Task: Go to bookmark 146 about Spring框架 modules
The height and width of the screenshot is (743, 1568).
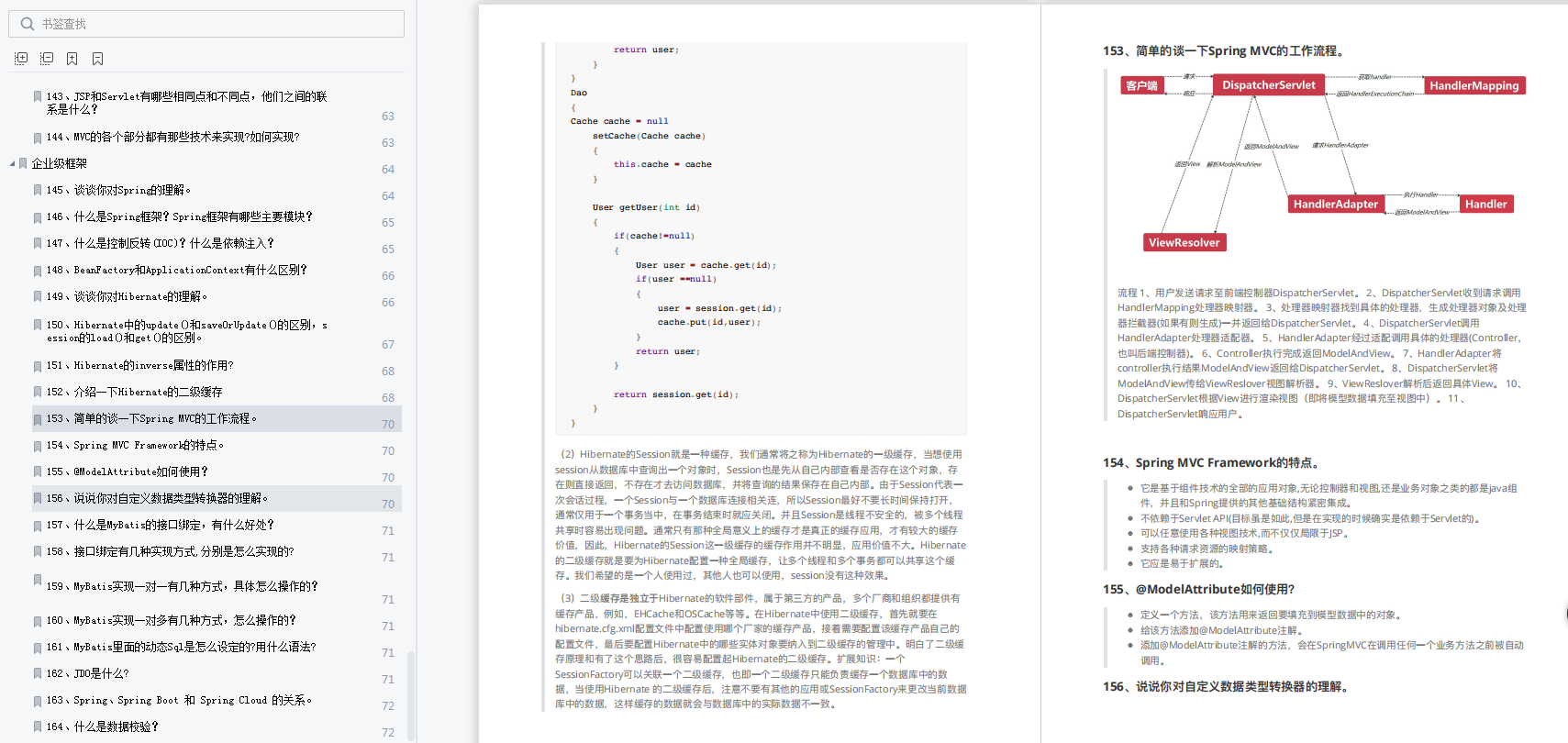Action: [x=180, y=216]
